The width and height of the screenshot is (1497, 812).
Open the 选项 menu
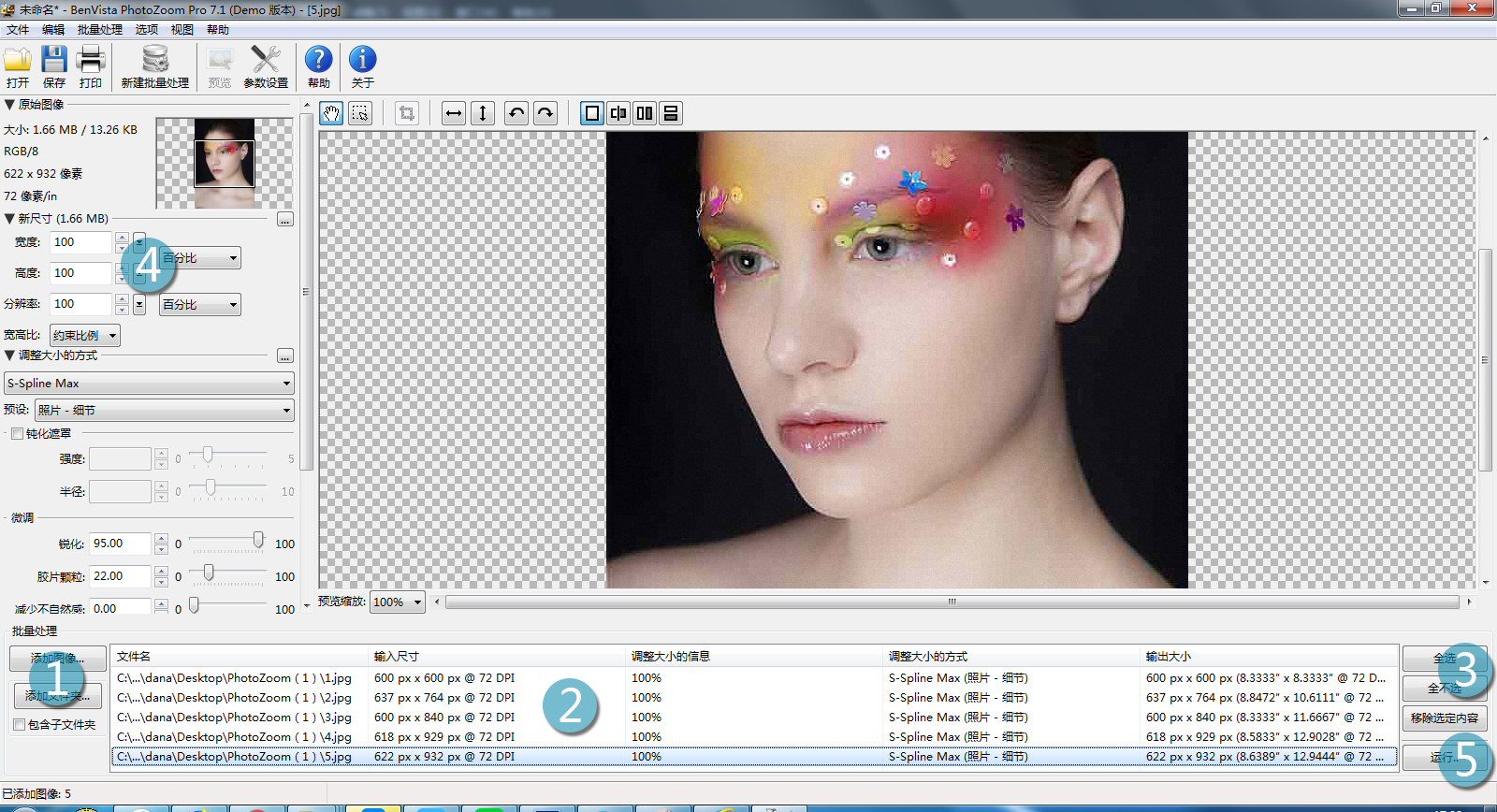(x=147, y=30)
